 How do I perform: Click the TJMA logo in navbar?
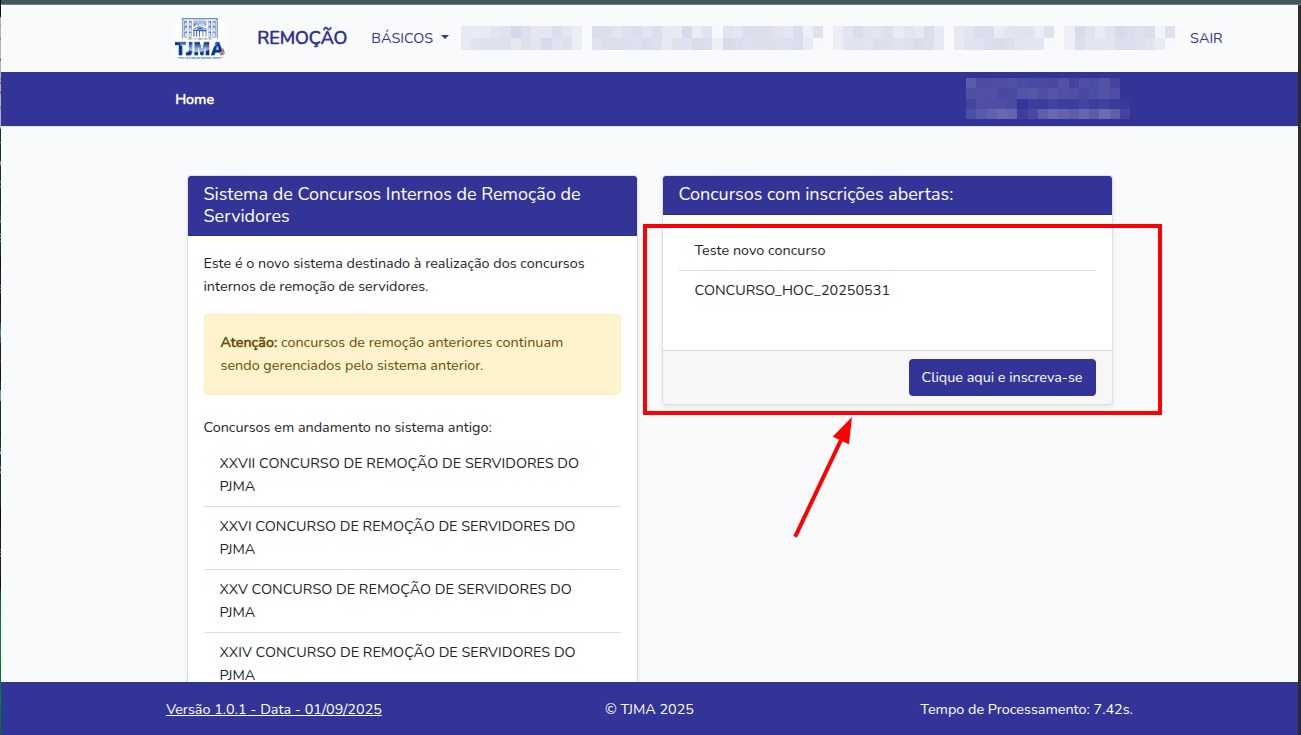[x=199, y=39]
